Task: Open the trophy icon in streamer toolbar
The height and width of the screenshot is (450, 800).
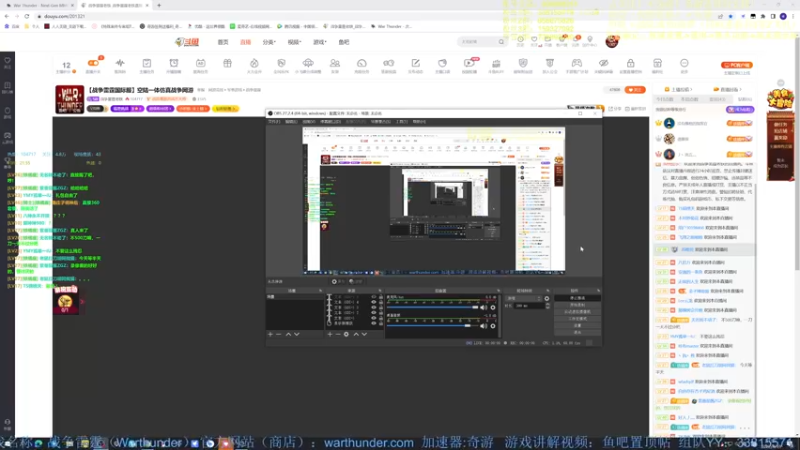Action: tap(549, 65)
